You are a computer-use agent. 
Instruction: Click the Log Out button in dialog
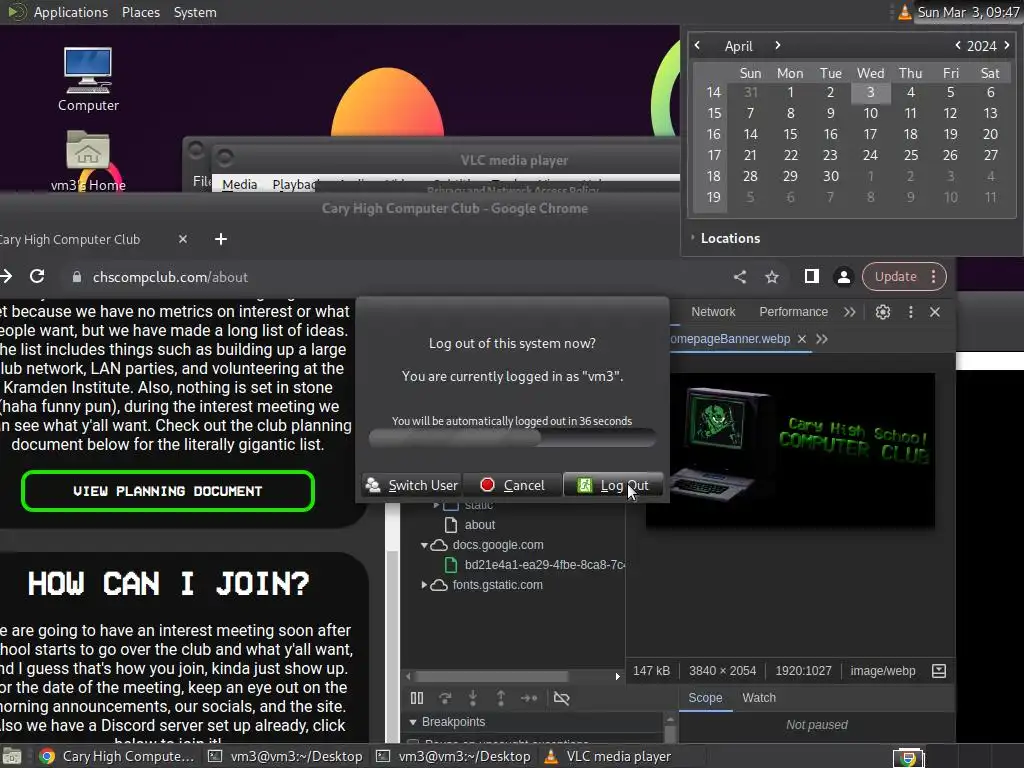(x=613, y=485)
